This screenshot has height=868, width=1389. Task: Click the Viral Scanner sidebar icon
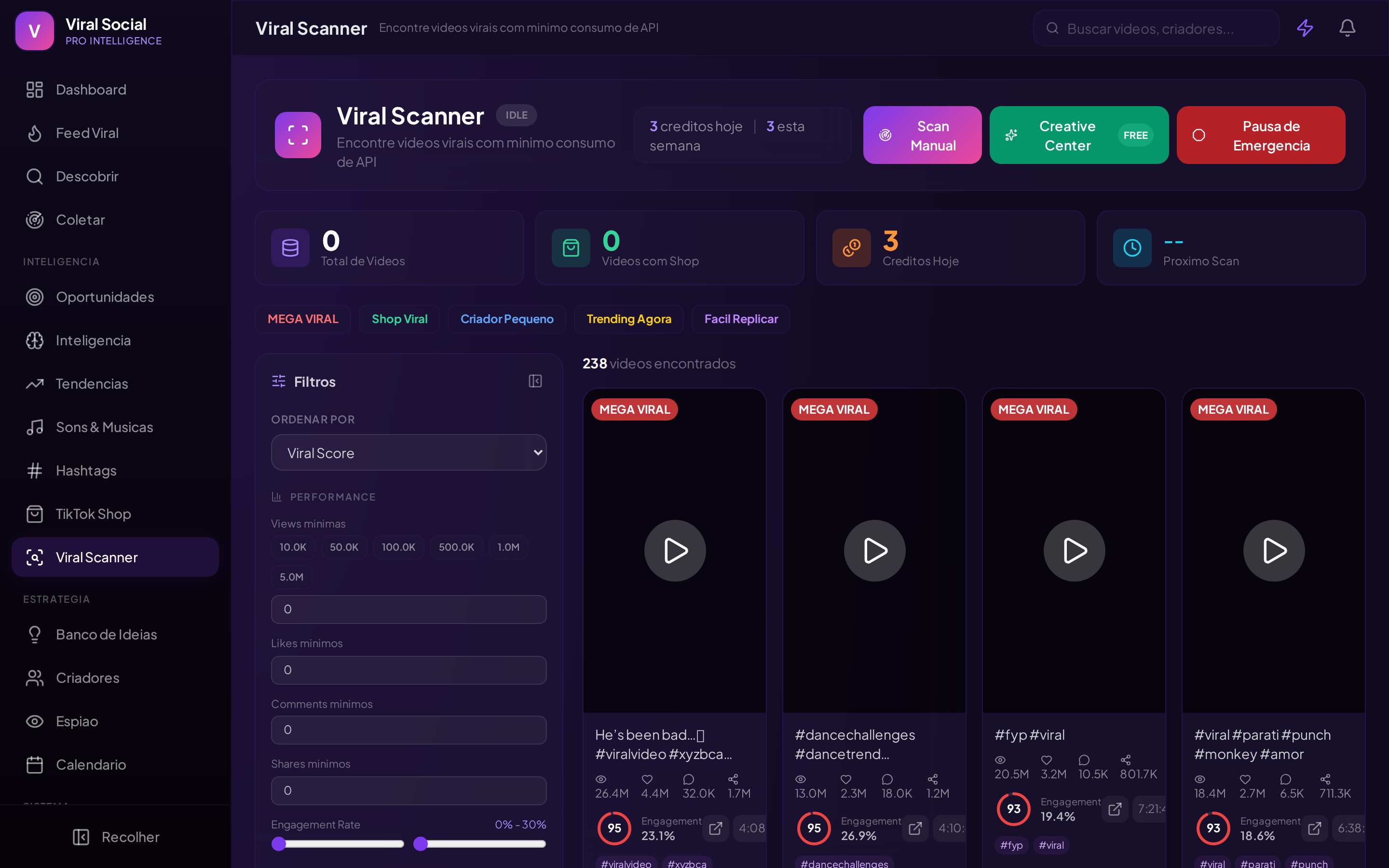pyautogui.click(x=34, y=557)
